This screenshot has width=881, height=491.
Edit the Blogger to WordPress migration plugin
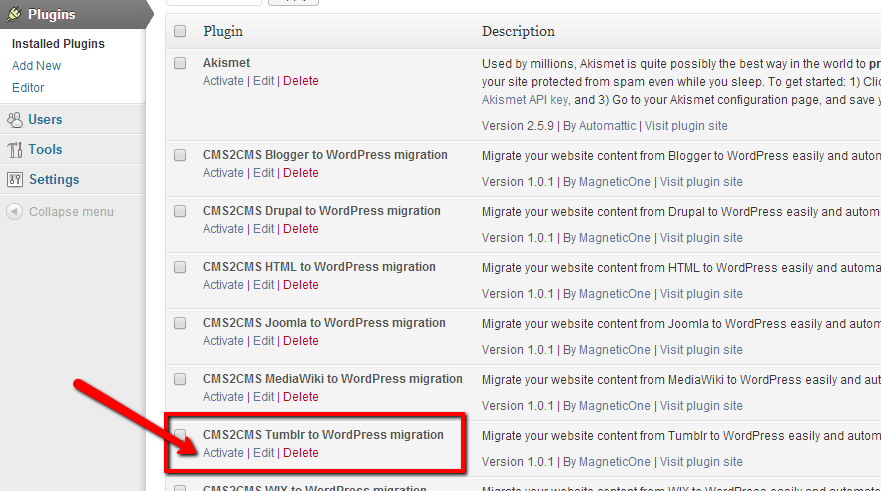(x=264, y=173)
